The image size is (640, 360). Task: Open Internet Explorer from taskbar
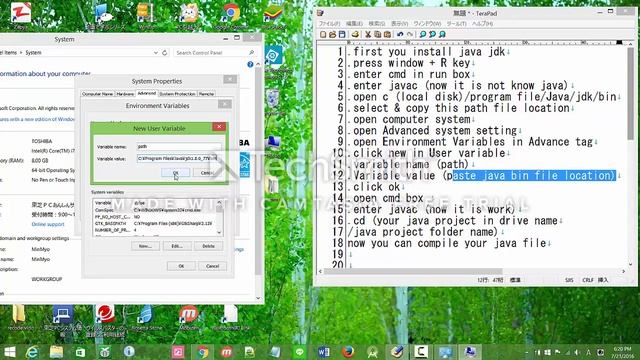click(x=32, y=352)
